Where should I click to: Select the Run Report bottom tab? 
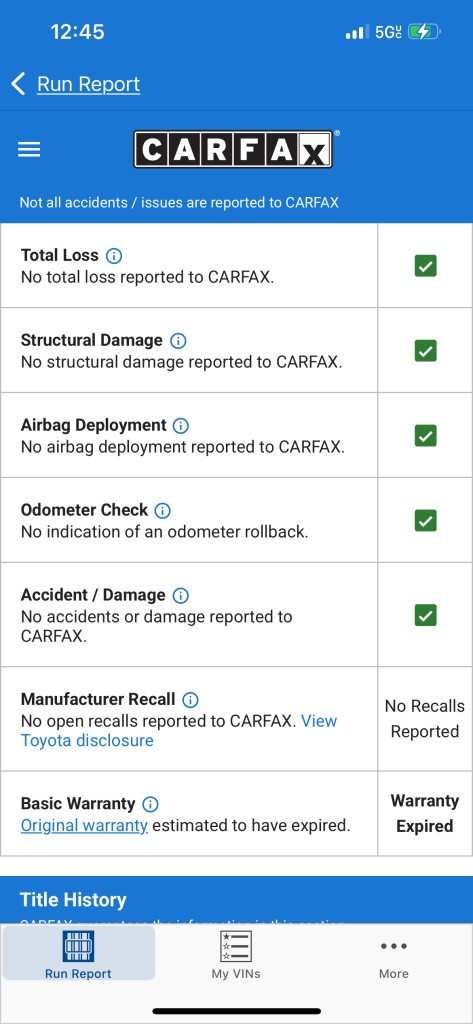pos(78,953)
